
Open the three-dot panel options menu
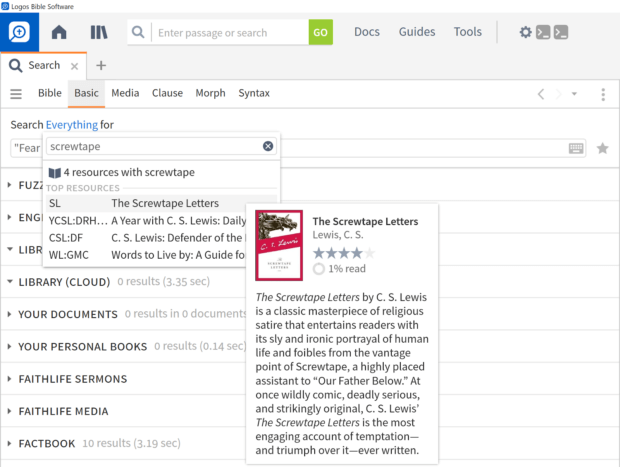coord(603,94)
